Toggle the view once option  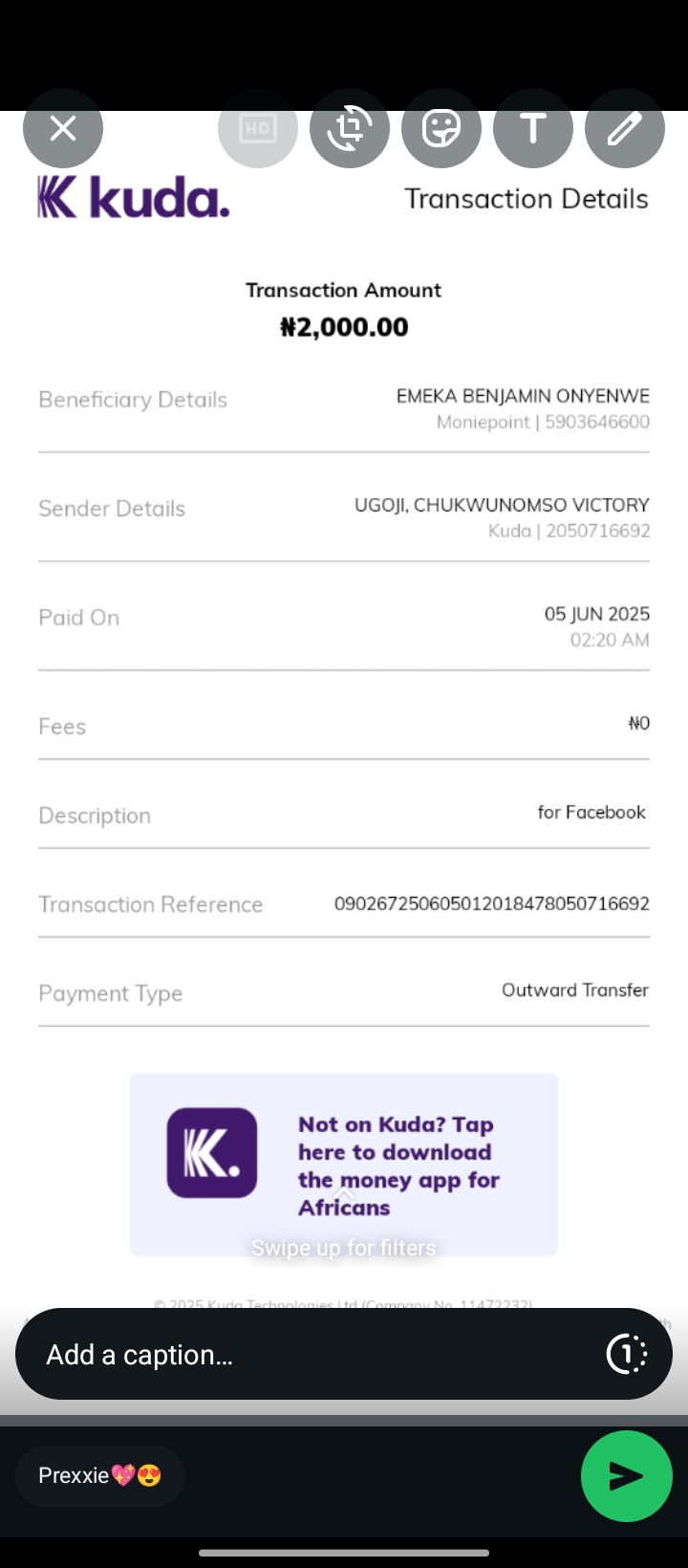(x=627, y=1354)
